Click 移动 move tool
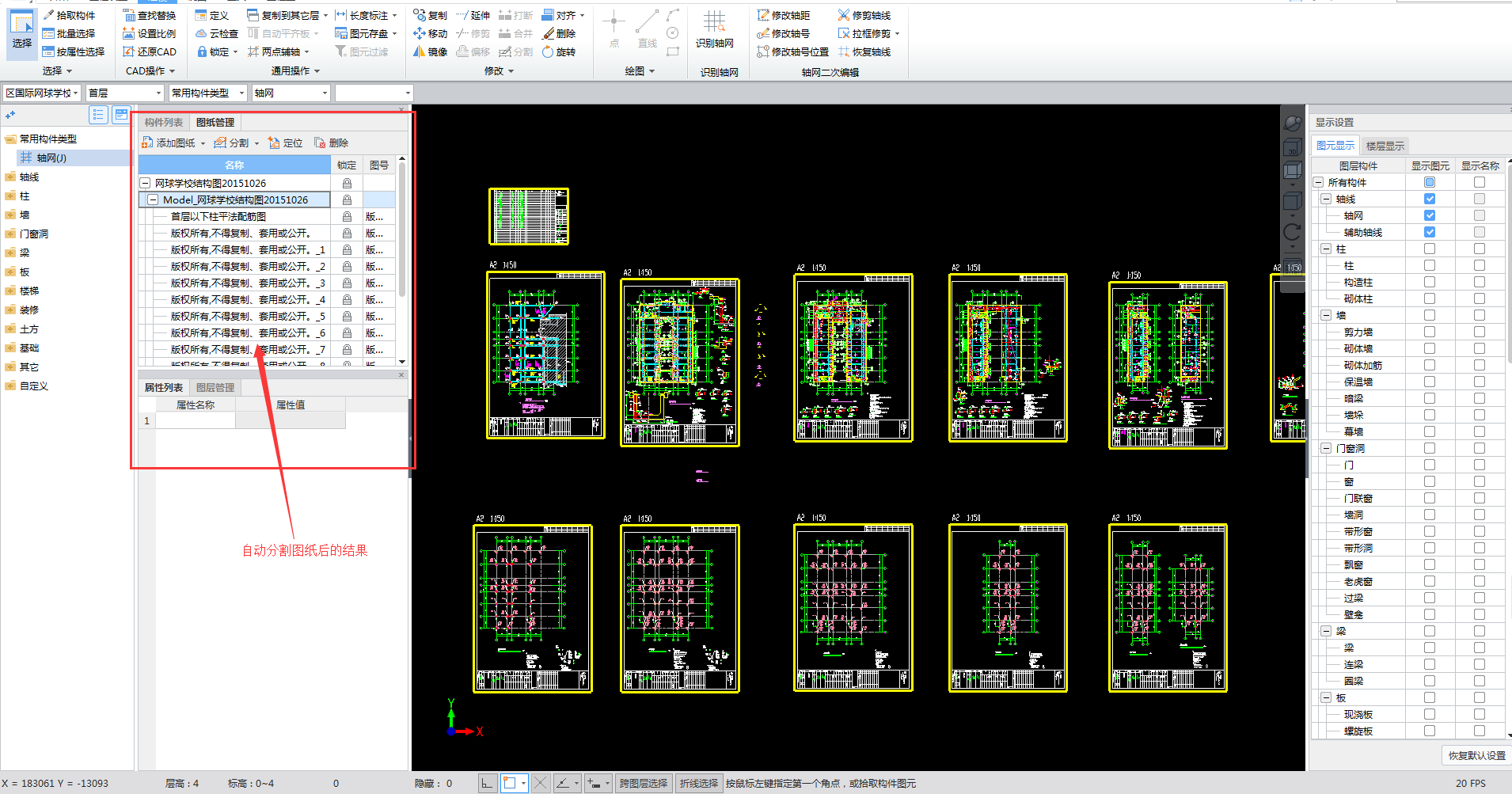1512x794 pixels. (x=430, y=33)
